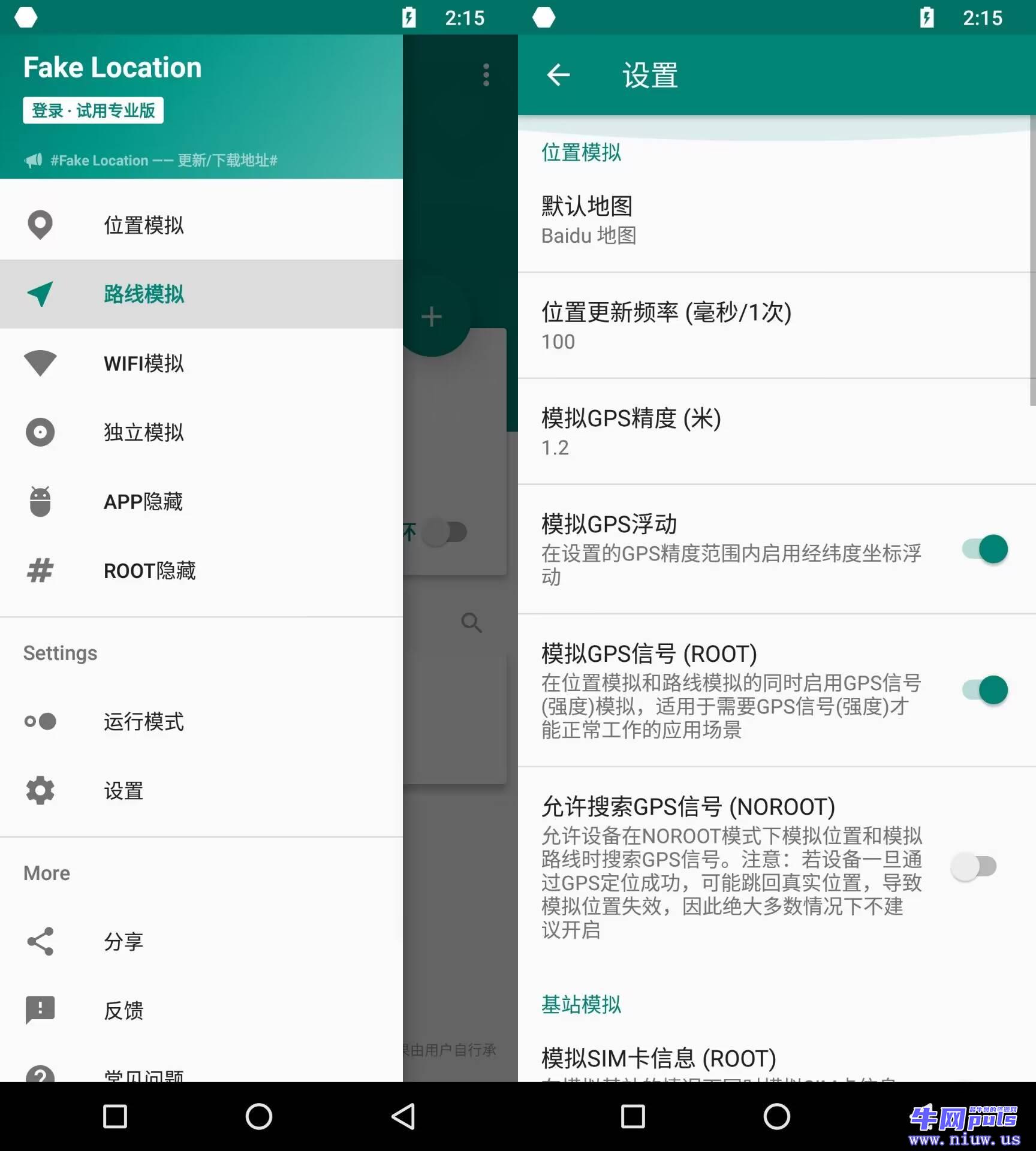Toggle the dimmed switch behind the drawer
Viewport: 1036px width, 1151px height.
click(444, 532)
